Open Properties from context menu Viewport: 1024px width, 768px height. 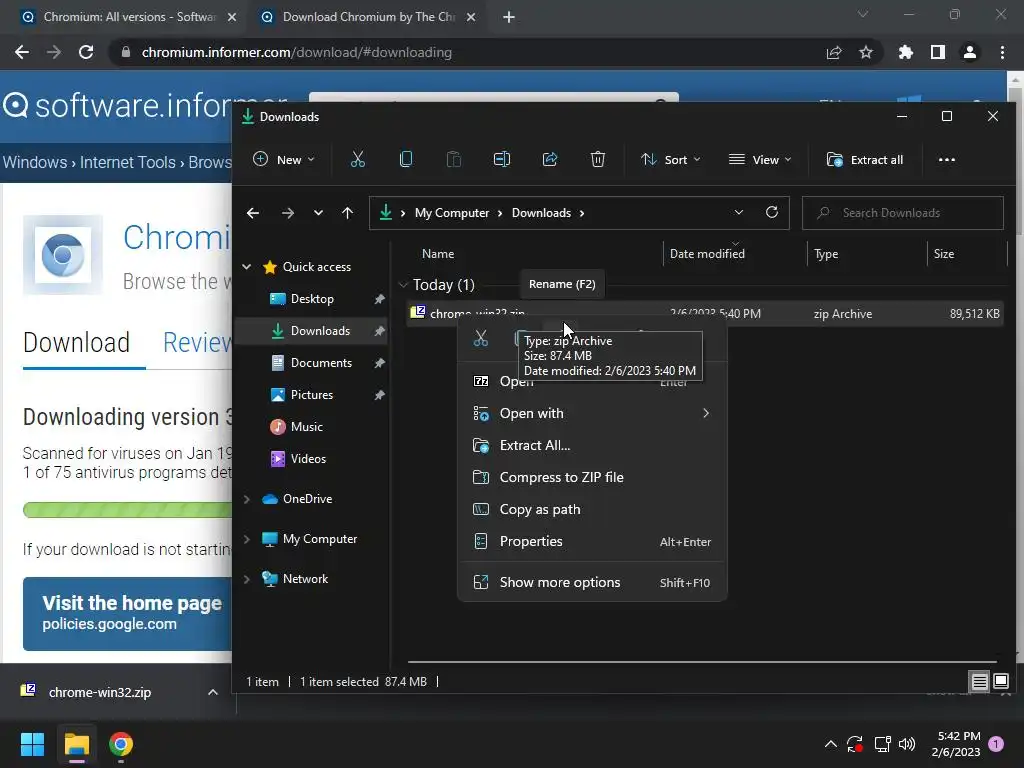(592, 541)
